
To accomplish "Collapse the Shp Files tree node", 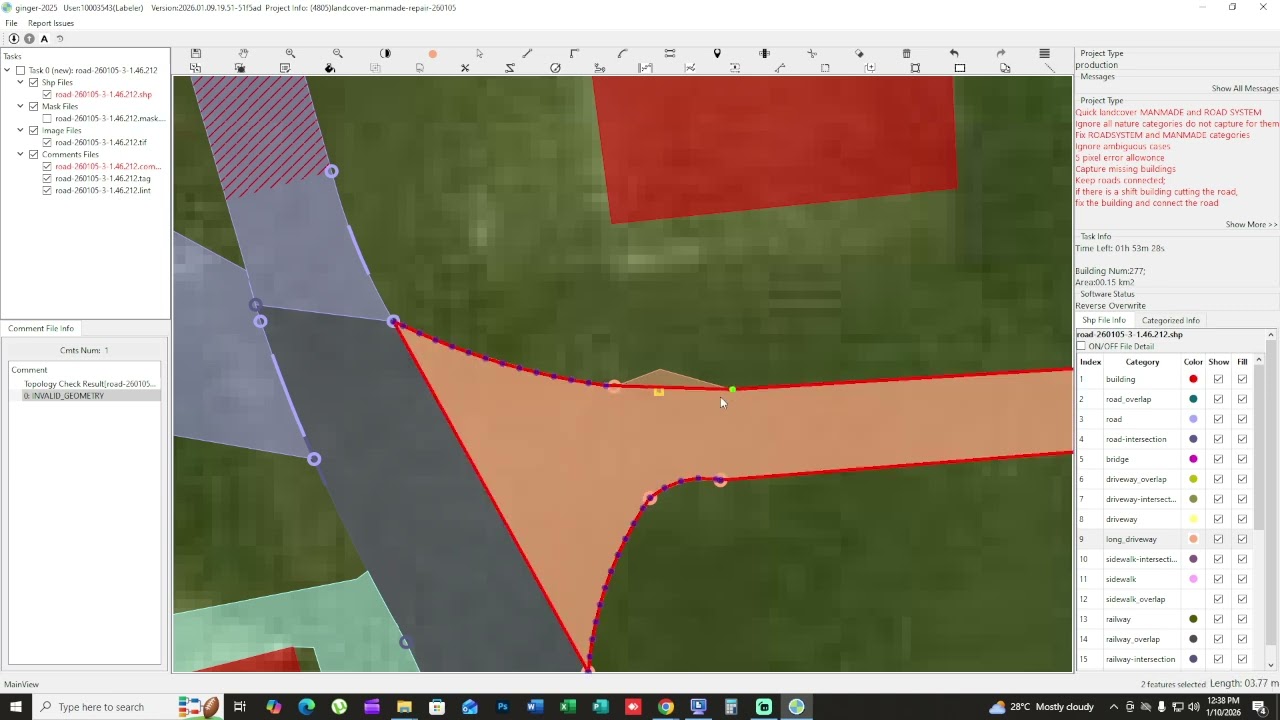I will coord(20,82).
